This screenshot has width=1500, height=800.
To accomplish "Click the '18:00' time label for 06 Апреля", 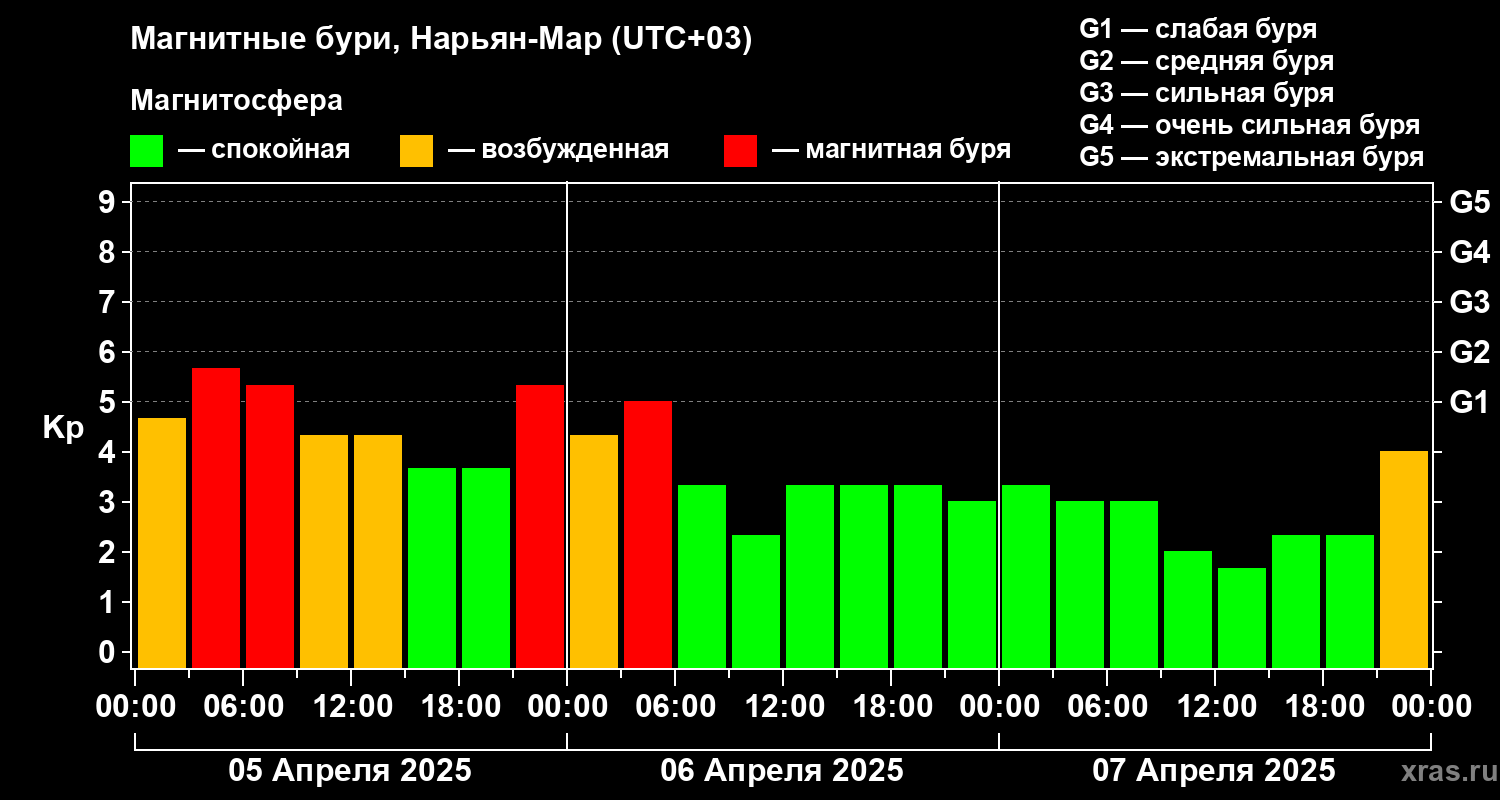I will tap(891, 707).
